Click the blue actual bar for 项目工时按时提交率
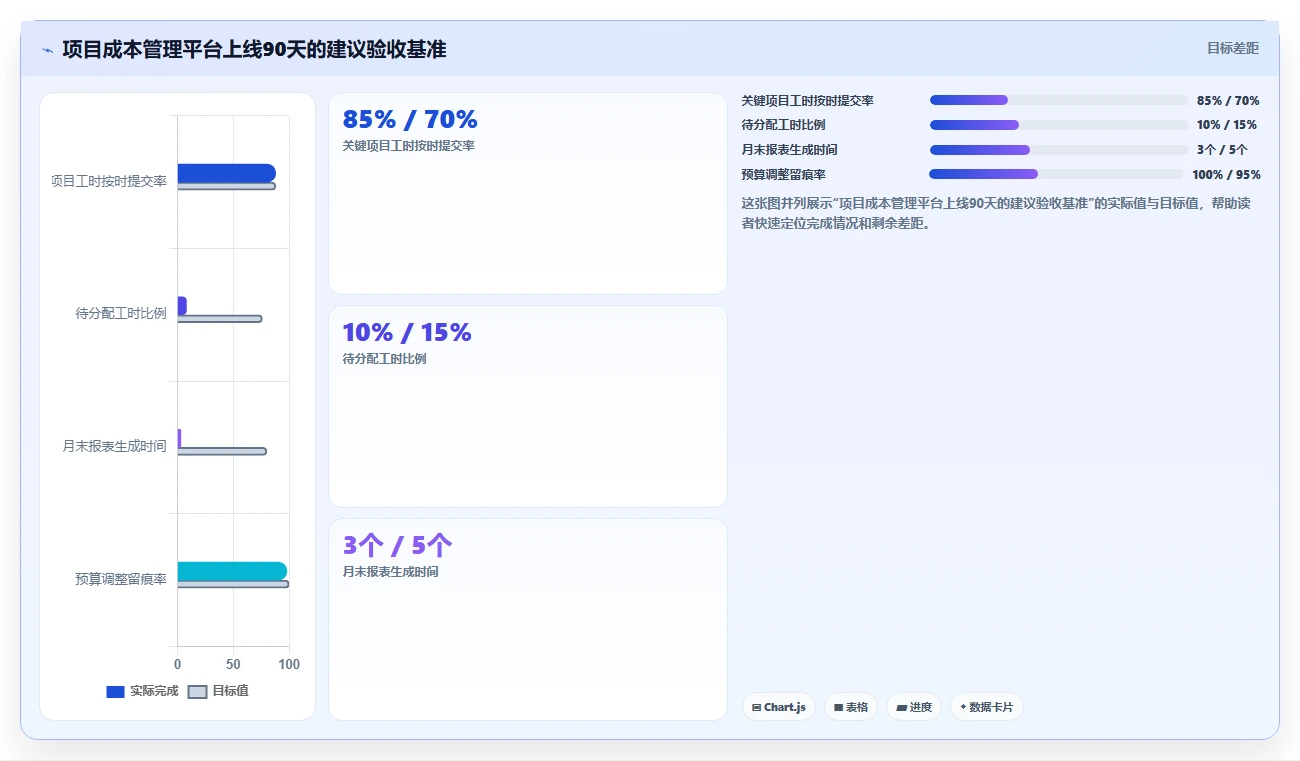 226,173
